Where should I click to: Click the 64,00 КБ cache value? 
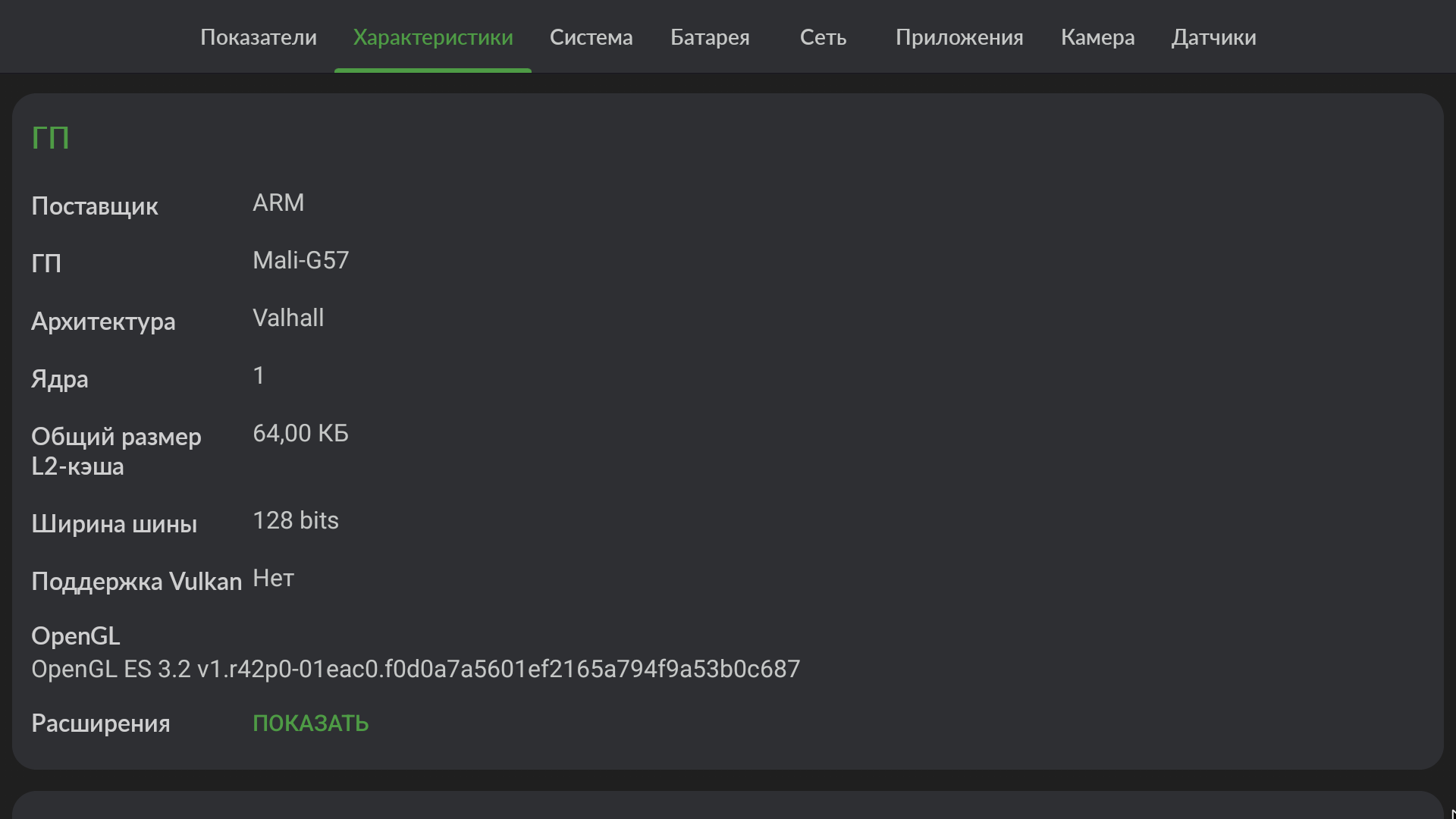300,433
